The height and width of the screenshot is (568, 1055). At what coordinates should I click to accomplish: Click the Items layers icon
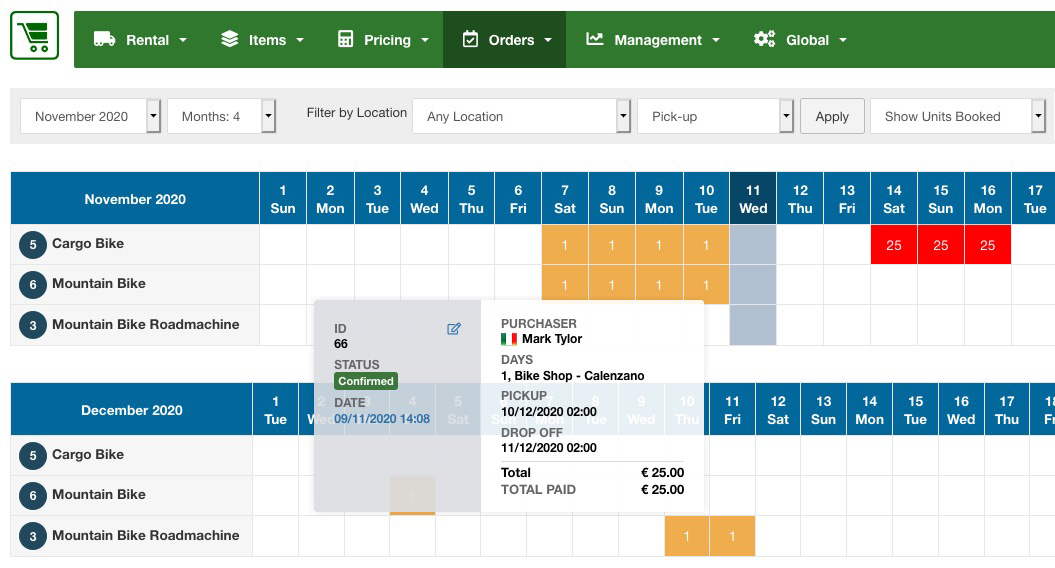click(x=230, y=40)
